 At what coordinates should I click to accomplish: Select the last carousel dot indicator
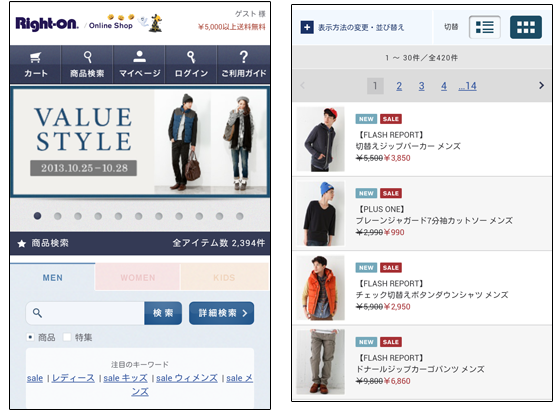click(x=240, y=216)
